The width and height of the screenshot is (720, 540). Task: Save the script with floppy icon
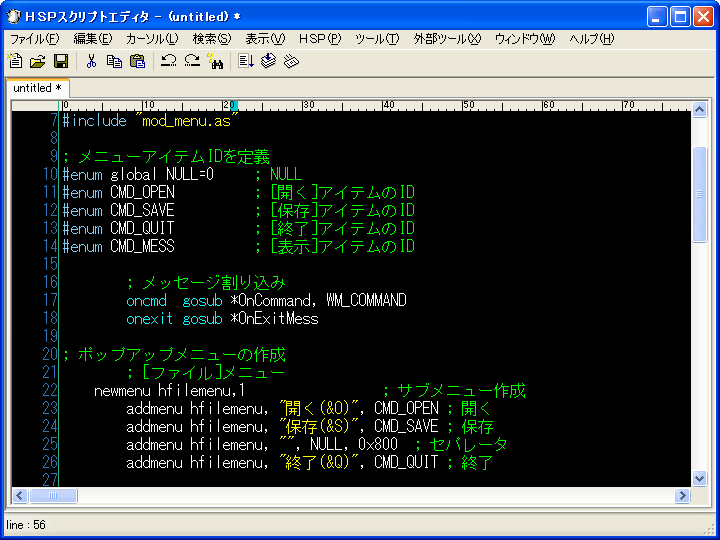point(61,61)
